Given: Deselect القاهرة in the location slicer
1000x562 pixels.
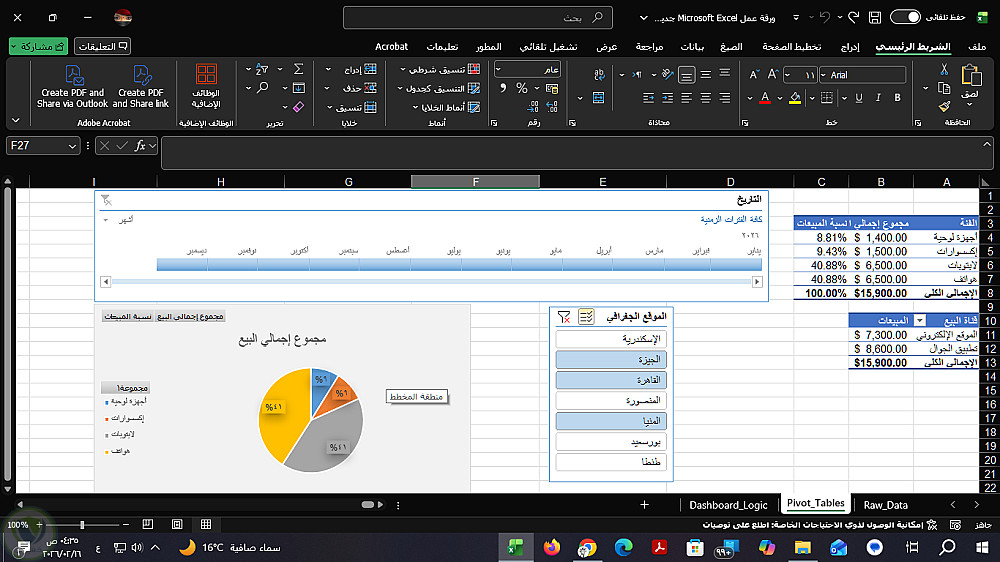Looking at the screenshot, I should (x=611, y=380).
